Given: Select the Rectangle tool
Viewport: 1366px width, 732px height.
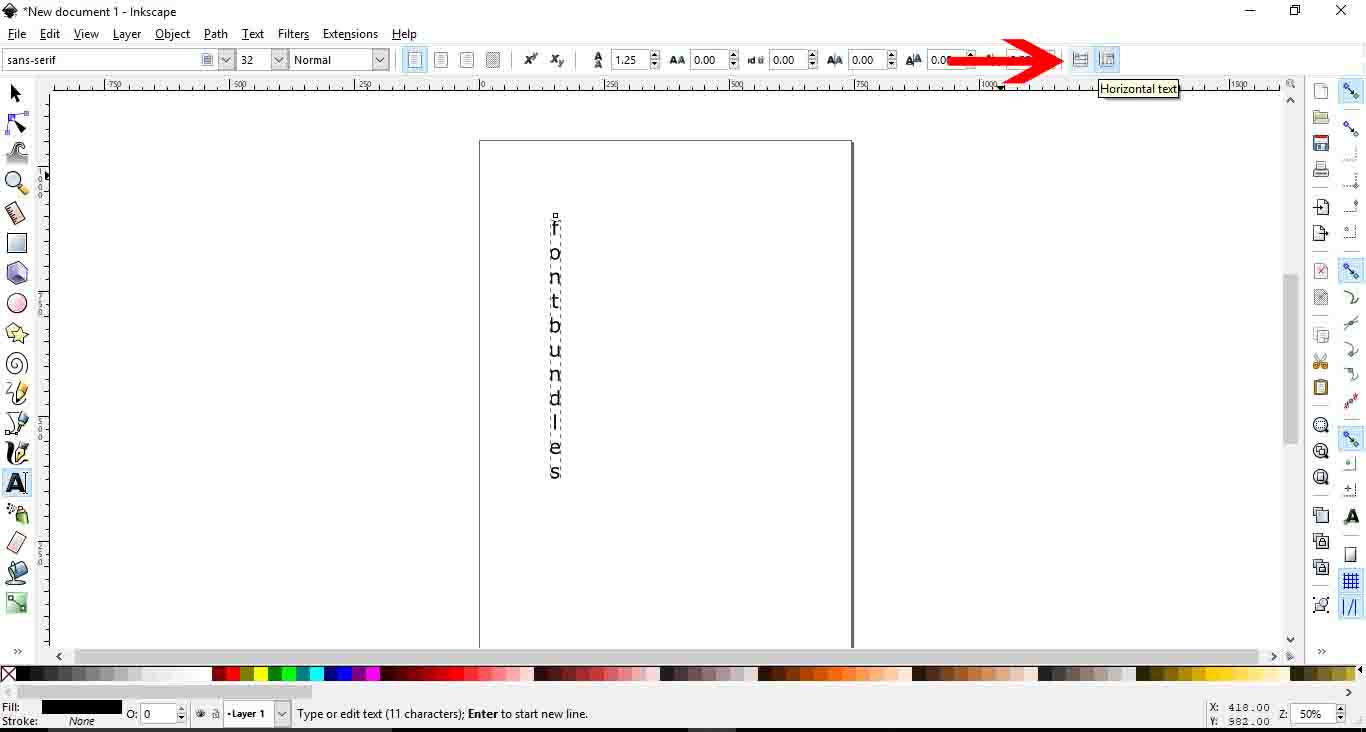Looking at the screenshot, I should point(16,243).
